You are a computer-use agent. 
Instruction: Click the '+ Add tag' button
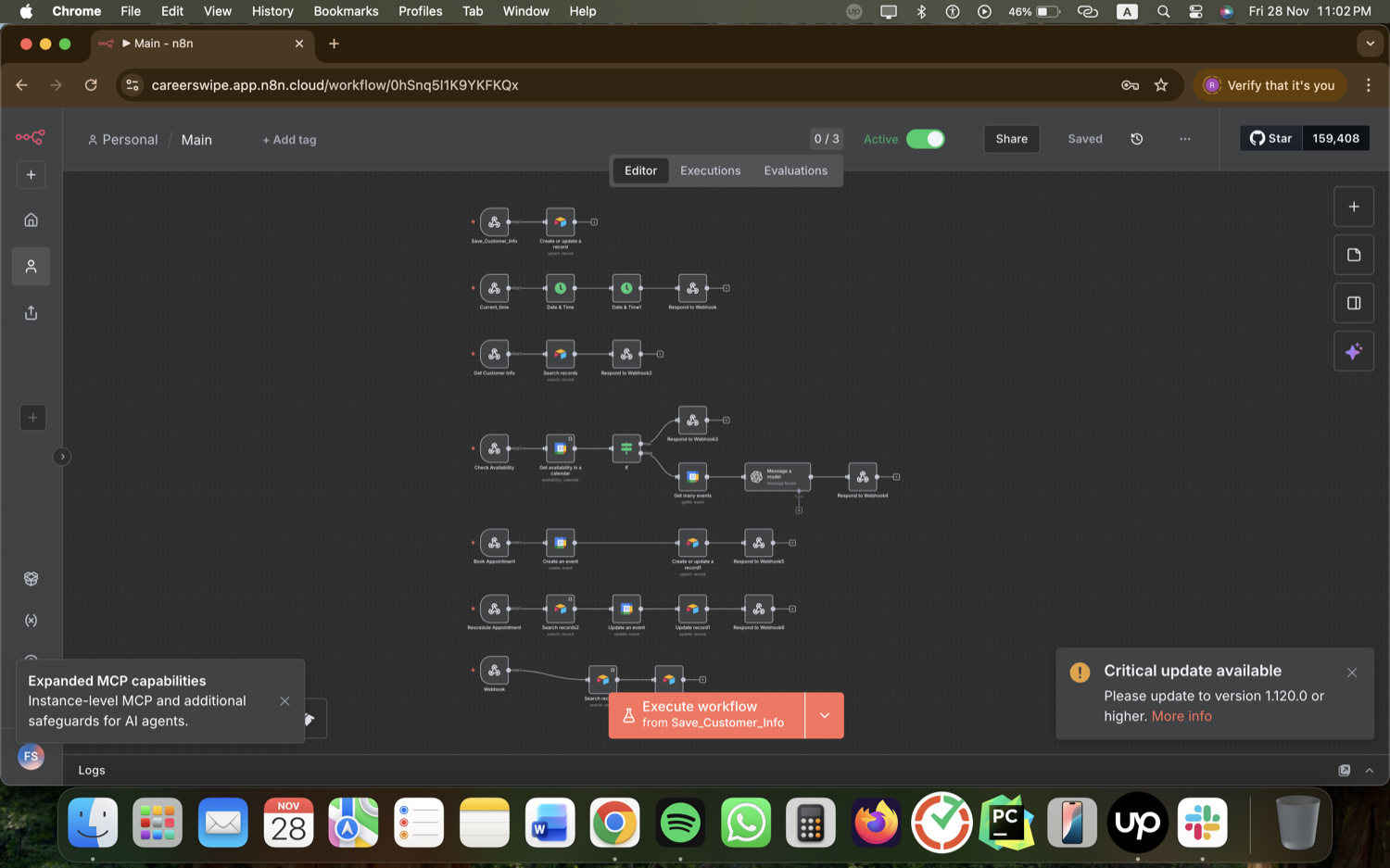[x=289, y=140]
